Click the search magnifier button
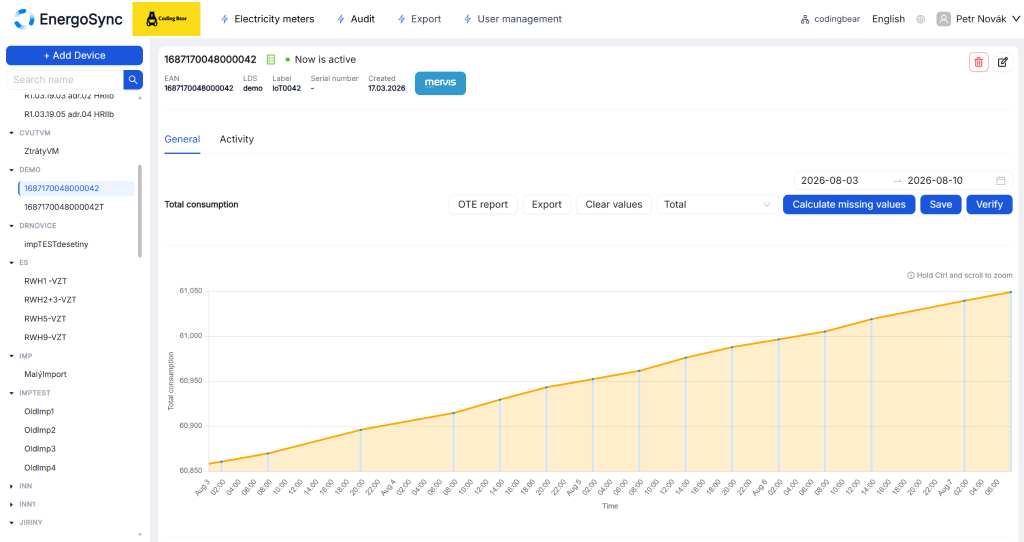 pos(133,80)
